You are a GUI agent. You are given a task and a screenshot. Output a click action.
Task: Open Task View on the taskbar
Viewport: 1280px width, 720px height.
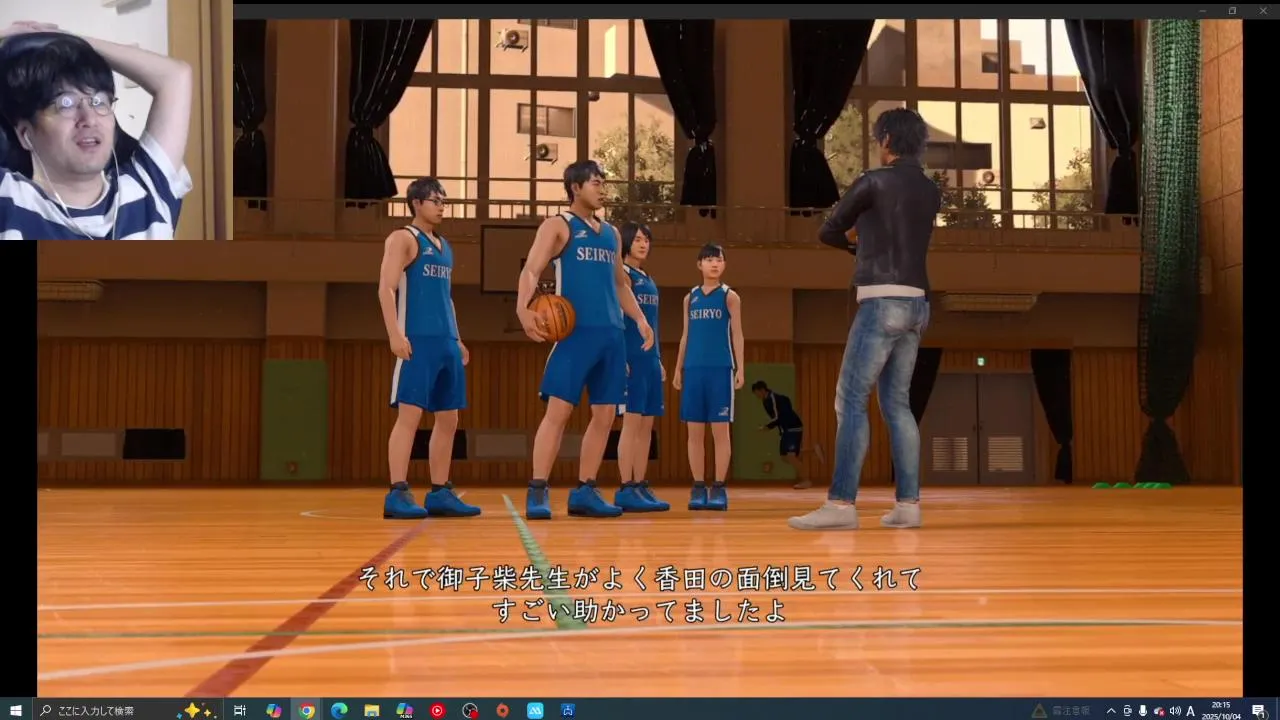click(x=240, y=711)
